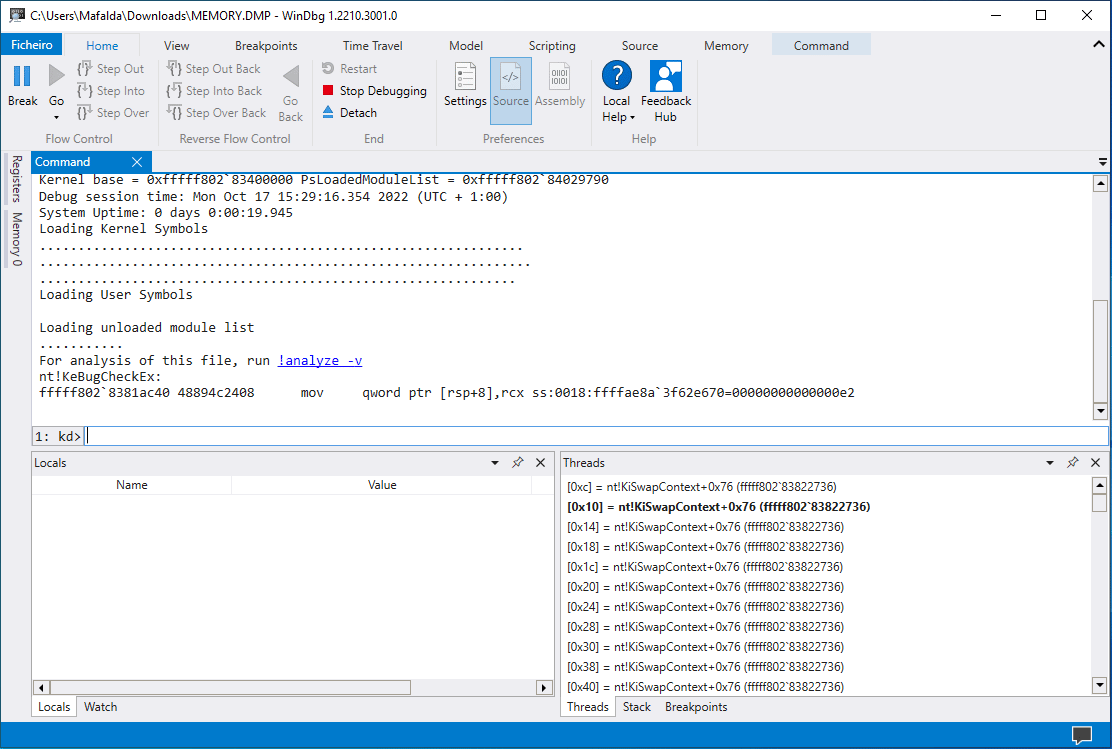Select the Home ribbon tab

click(x=102, y=45)
